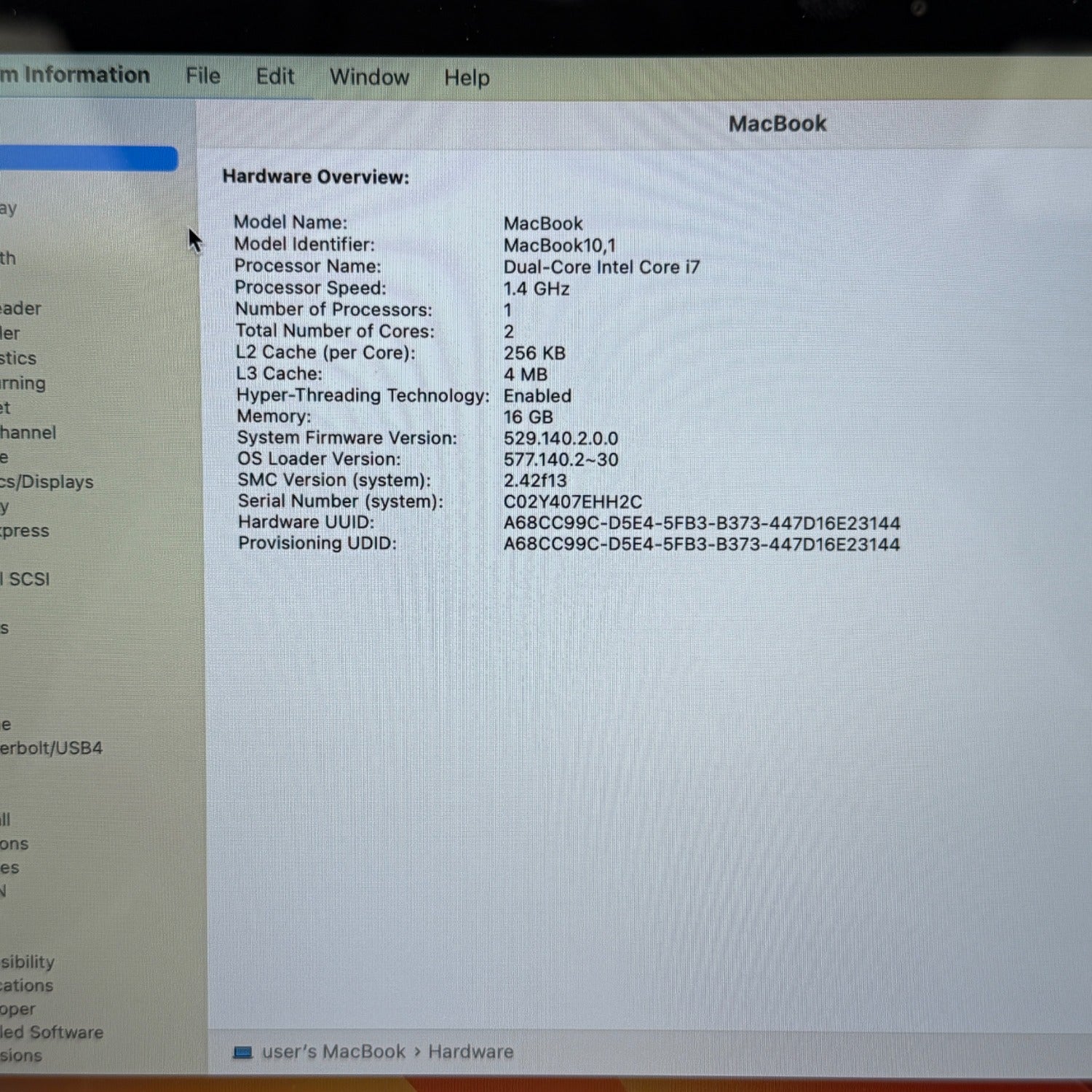The height and width of the screenshot is (1092, 1092).
Task: Select NVMExpress in the sidebar
Action: [x=25, y=531]
